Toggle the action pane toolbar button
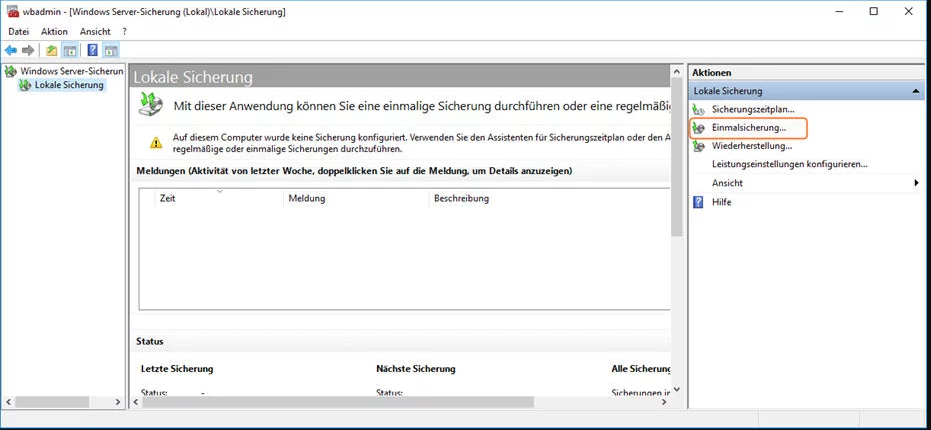 point(110,50)
